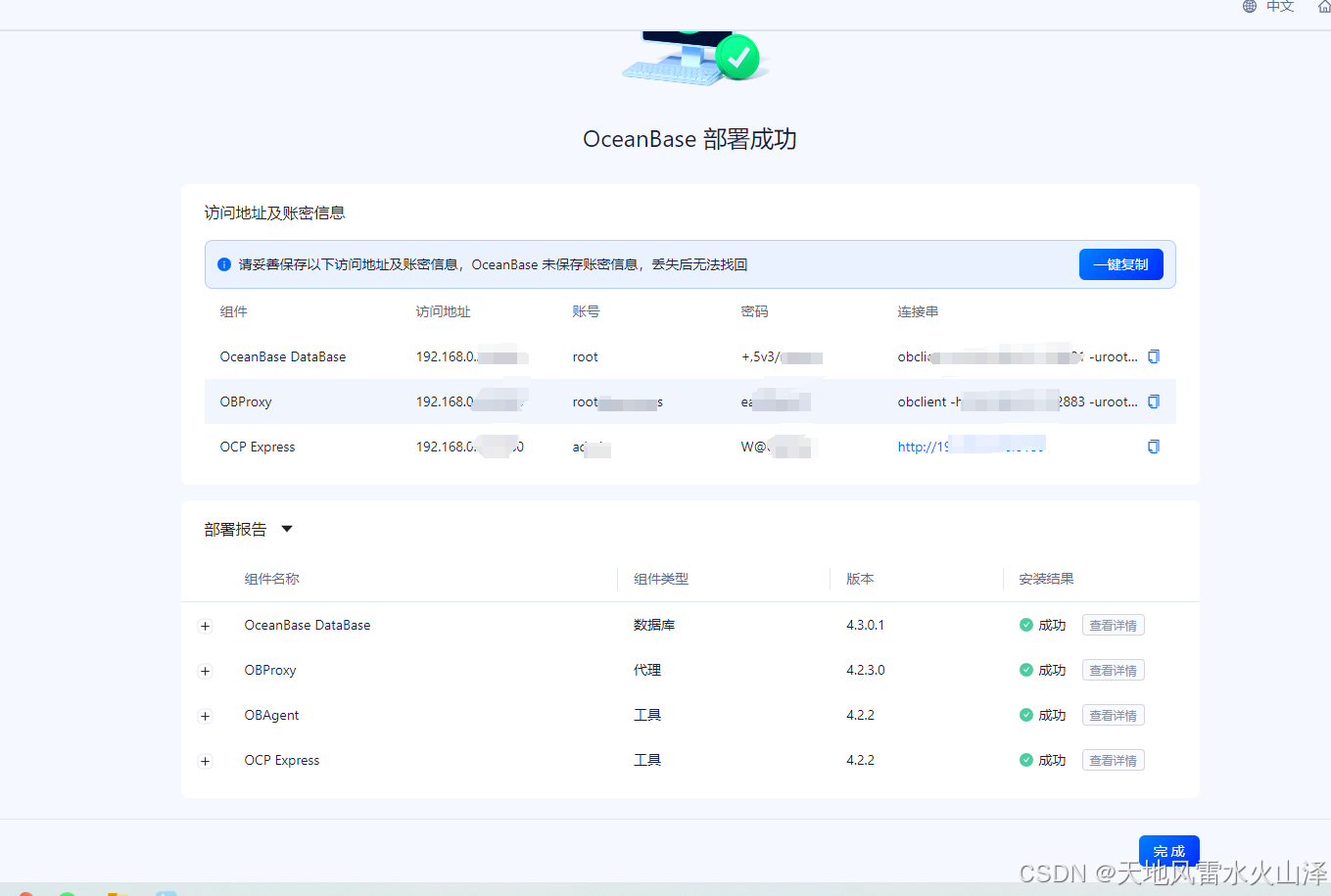Viewport: 1331px width, 896px height.
Task: Copy the OCP Express connection URL
Action: click(1153, 447)
